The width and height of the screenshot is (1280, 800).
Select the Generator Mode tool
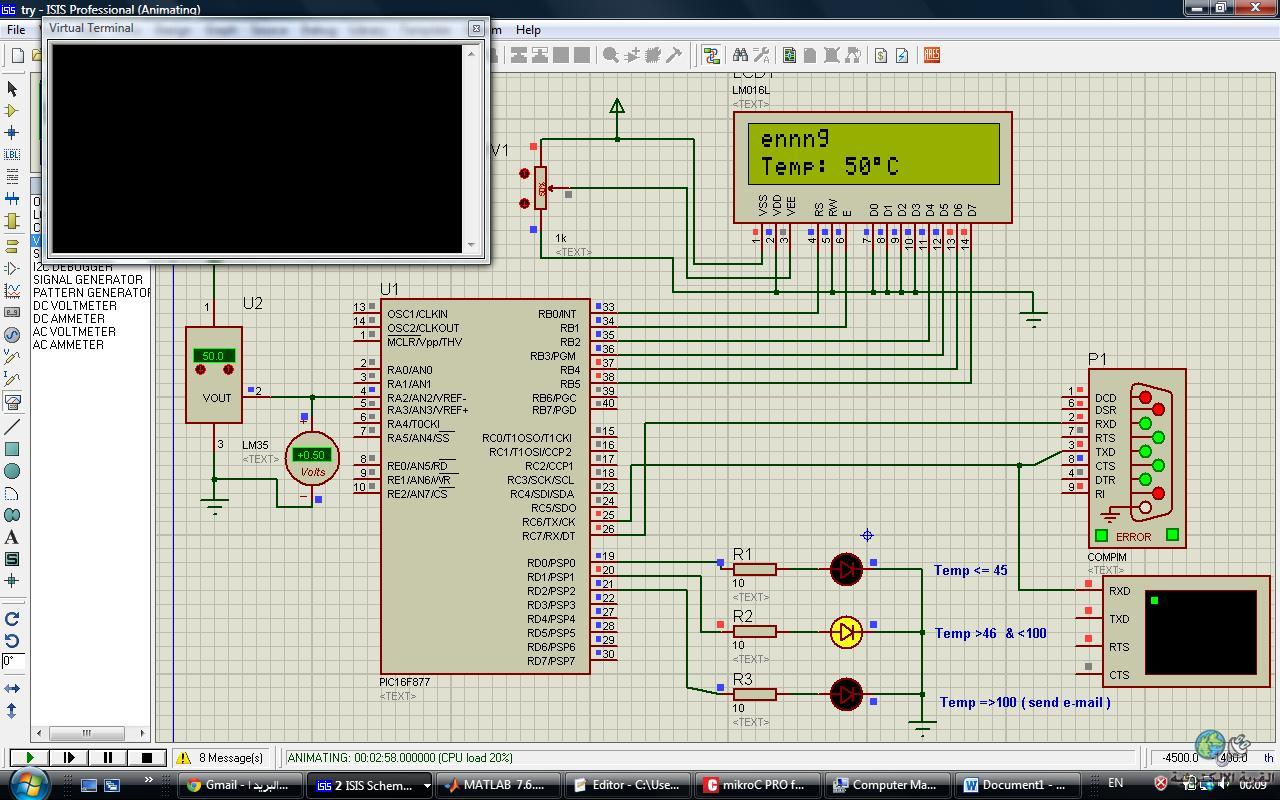click(x=12, y=334)
